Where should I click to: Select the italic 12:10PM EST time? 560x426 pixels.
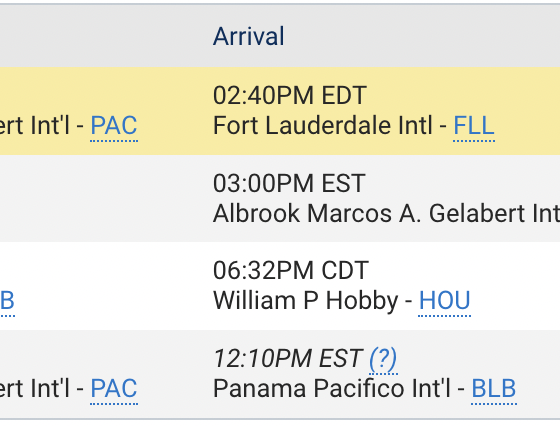pyautogui.click(x=288, y=359)
